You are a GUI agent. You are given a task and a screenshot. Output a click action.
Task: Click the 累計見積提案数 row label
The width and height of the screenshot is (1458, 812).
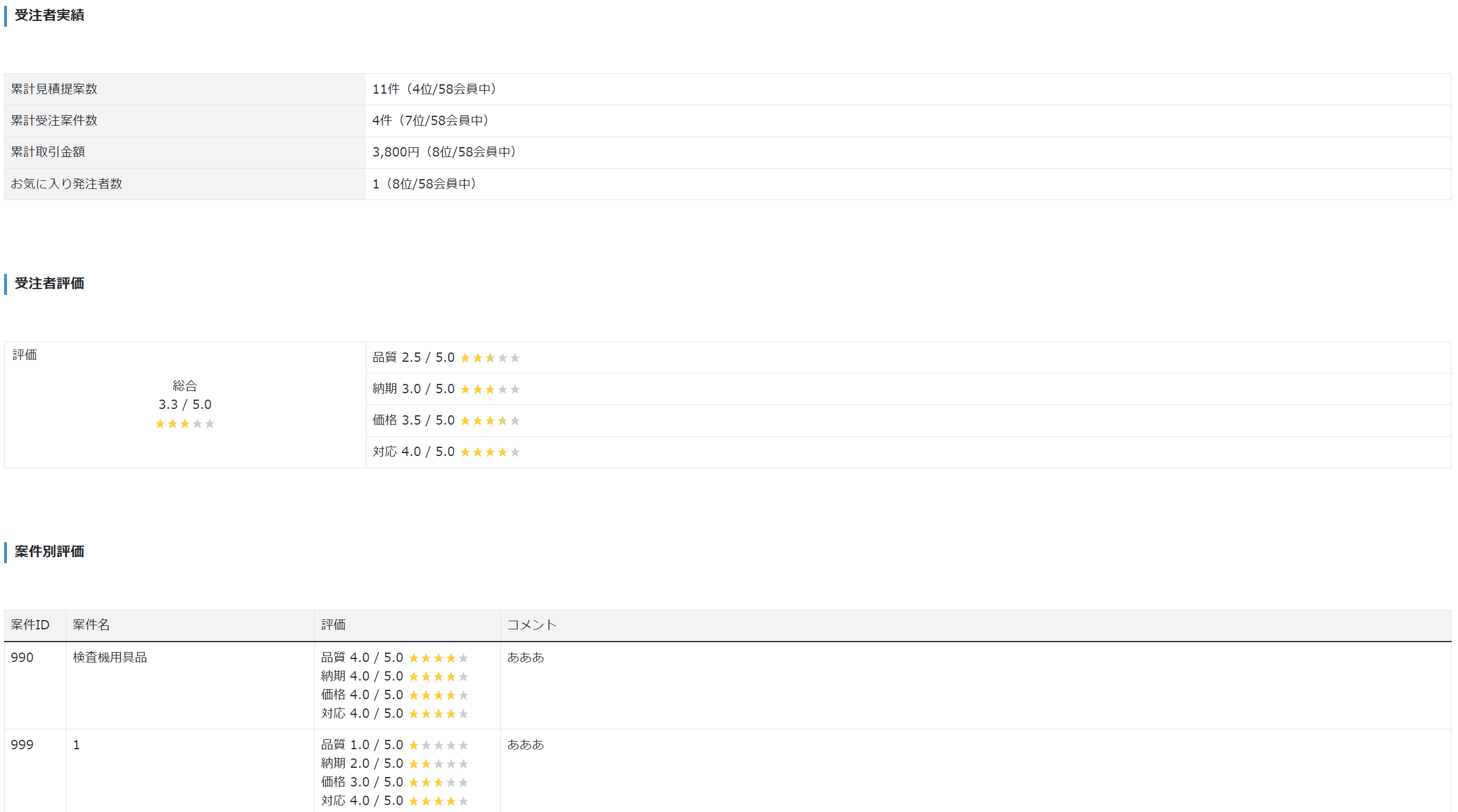pos(54,89)
